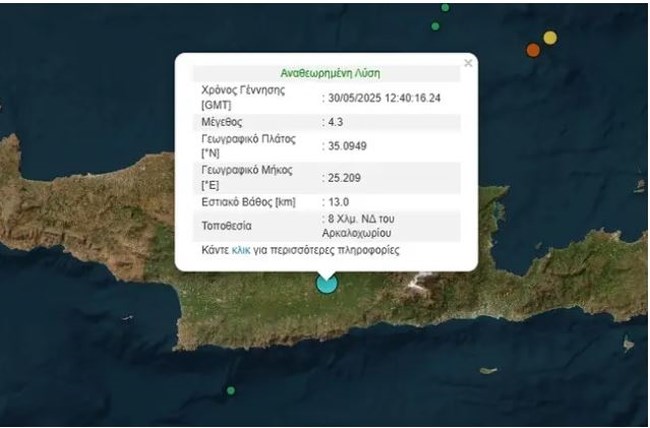Click the 'Μέγεθος' row label

pyautogui.click(x=225, y=121)
